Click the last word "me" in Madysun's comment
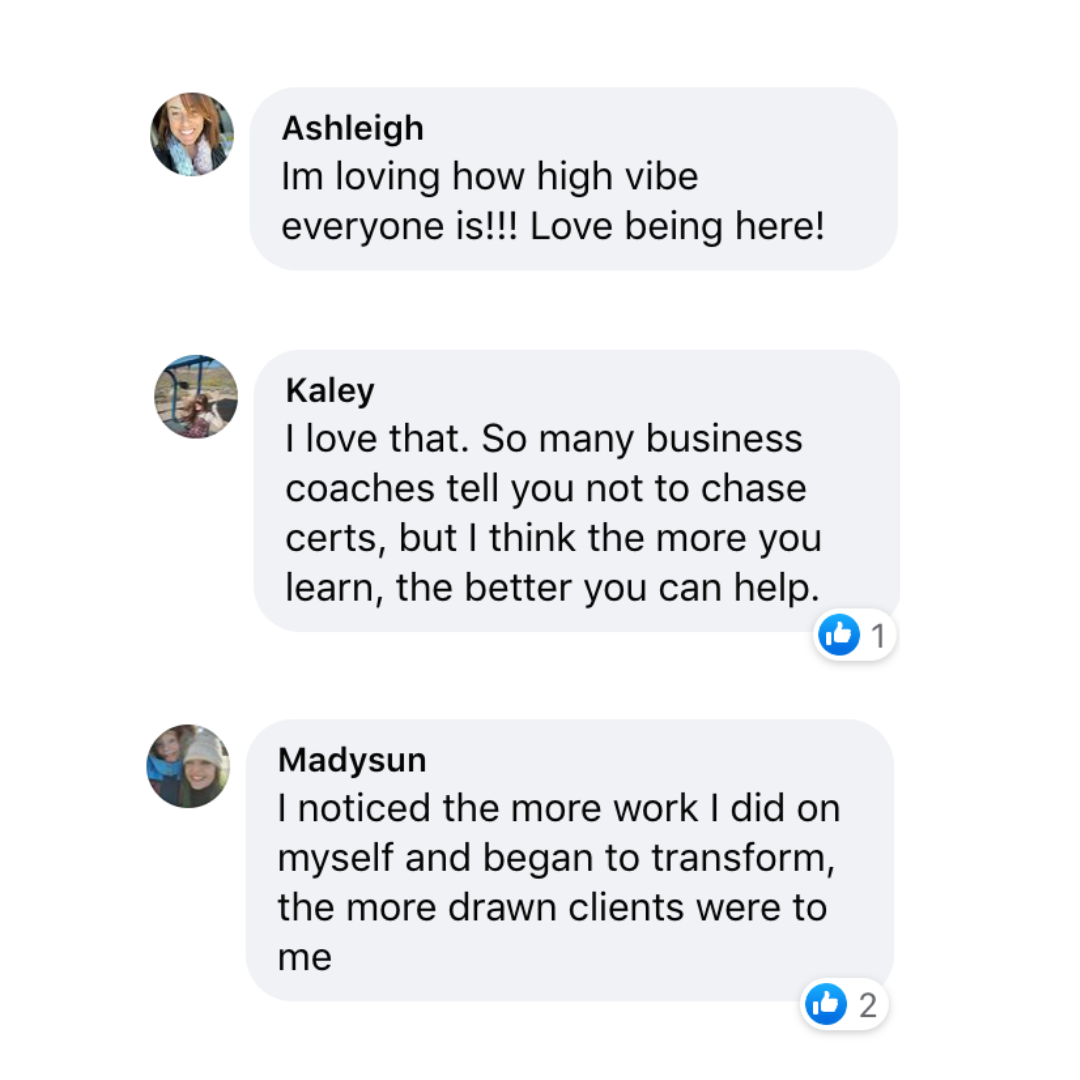The height and width of the screenshot is (1080, 1080). (304, 957)
